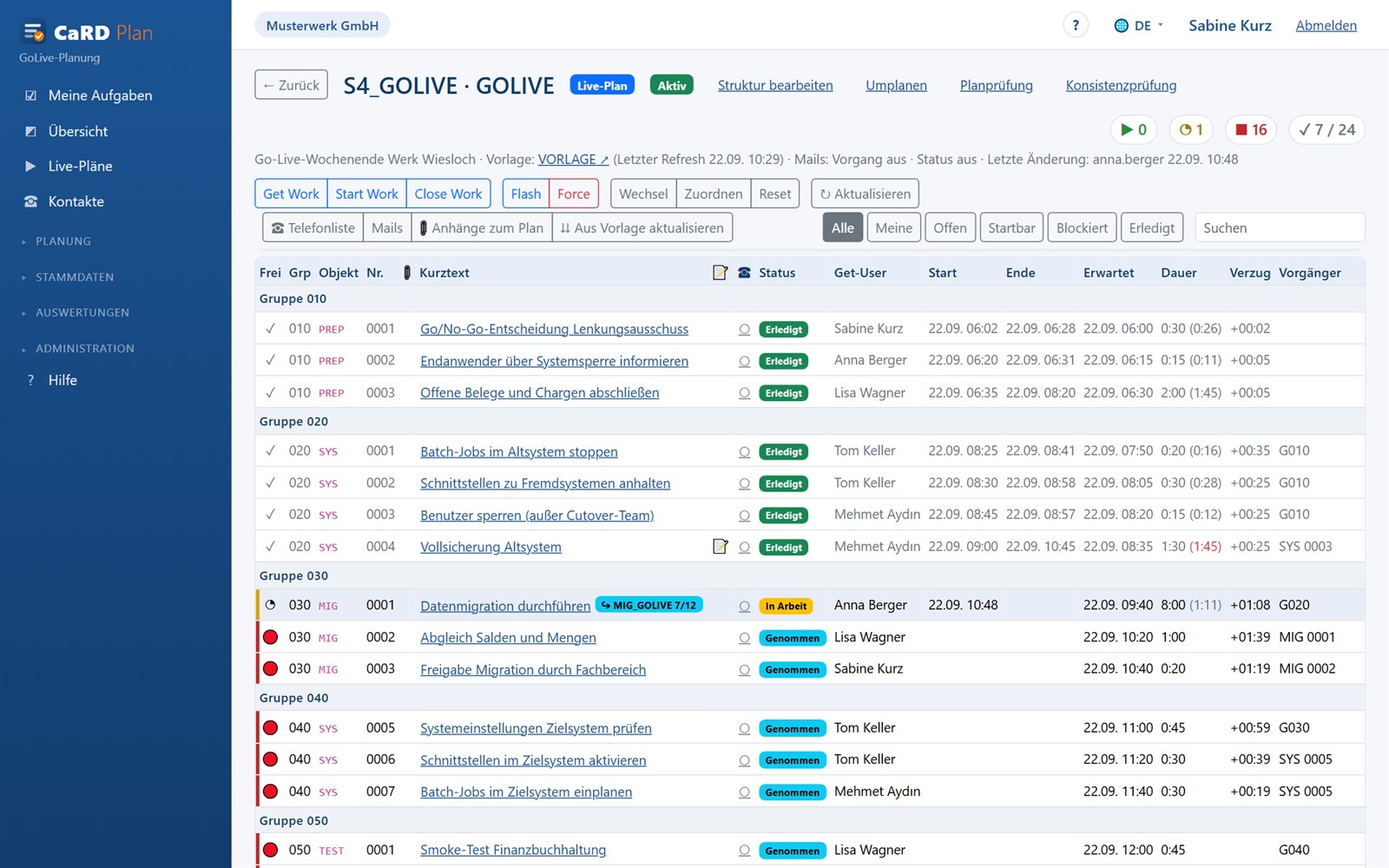1389x868 pixels.
Task: Click the in-progress counter showing 1
Action: (1191, 129)
